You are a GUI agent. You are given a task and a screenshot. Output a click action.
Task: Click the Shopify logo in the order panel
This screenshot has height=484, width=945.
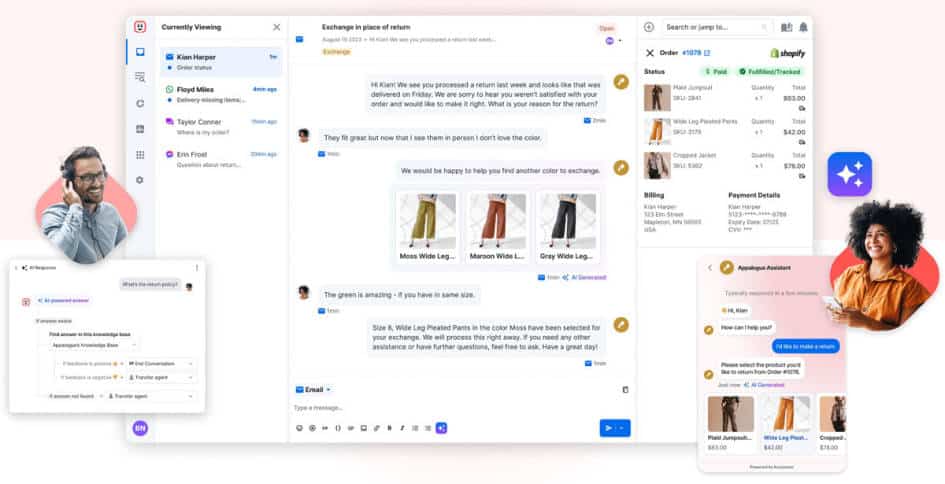pyautogui.click(x=787, y=53)
